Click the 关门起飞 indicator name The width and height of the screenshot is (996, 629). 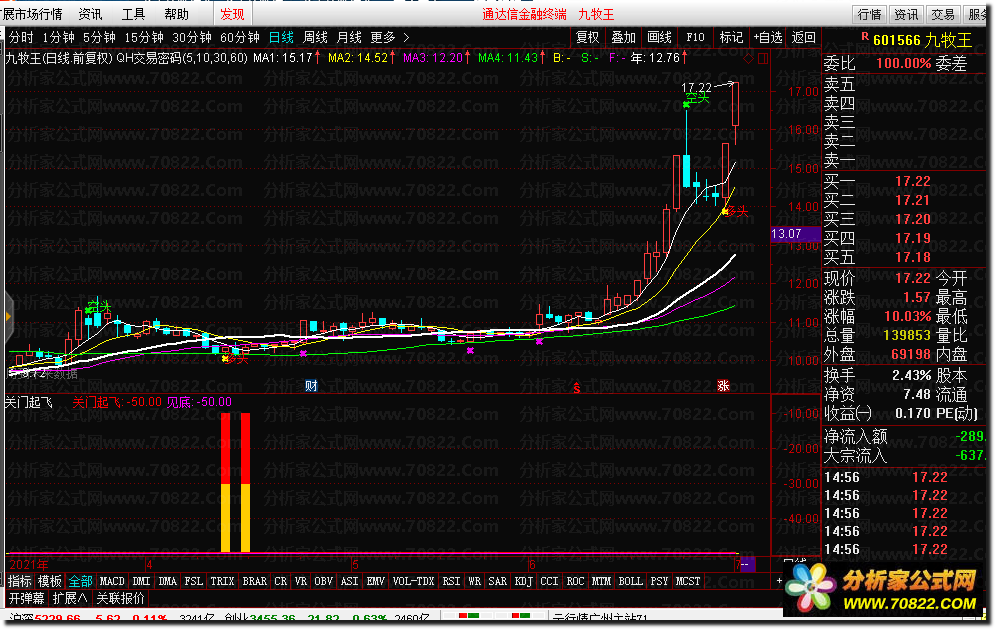point(28,402)
